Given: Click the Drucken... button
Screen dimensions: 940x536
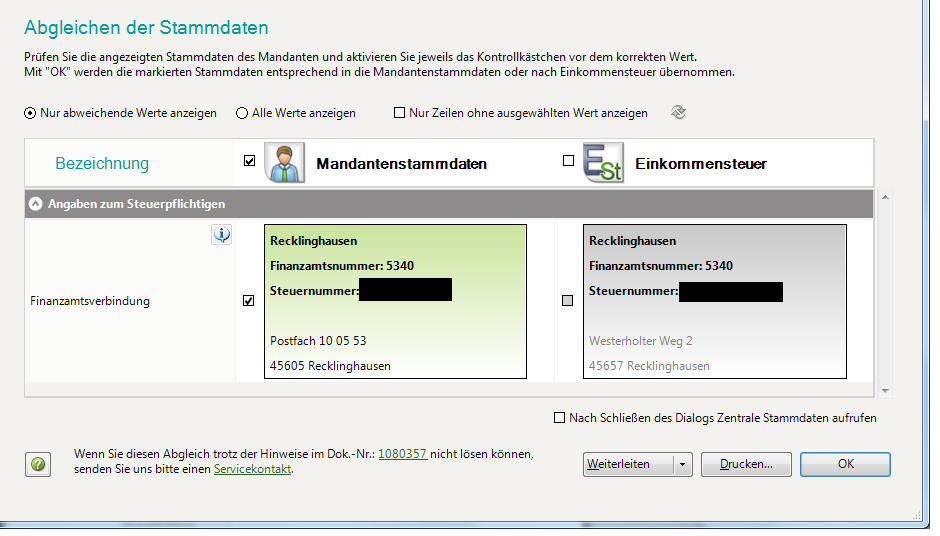Looking at the screenshot, I should click(746, 464).
